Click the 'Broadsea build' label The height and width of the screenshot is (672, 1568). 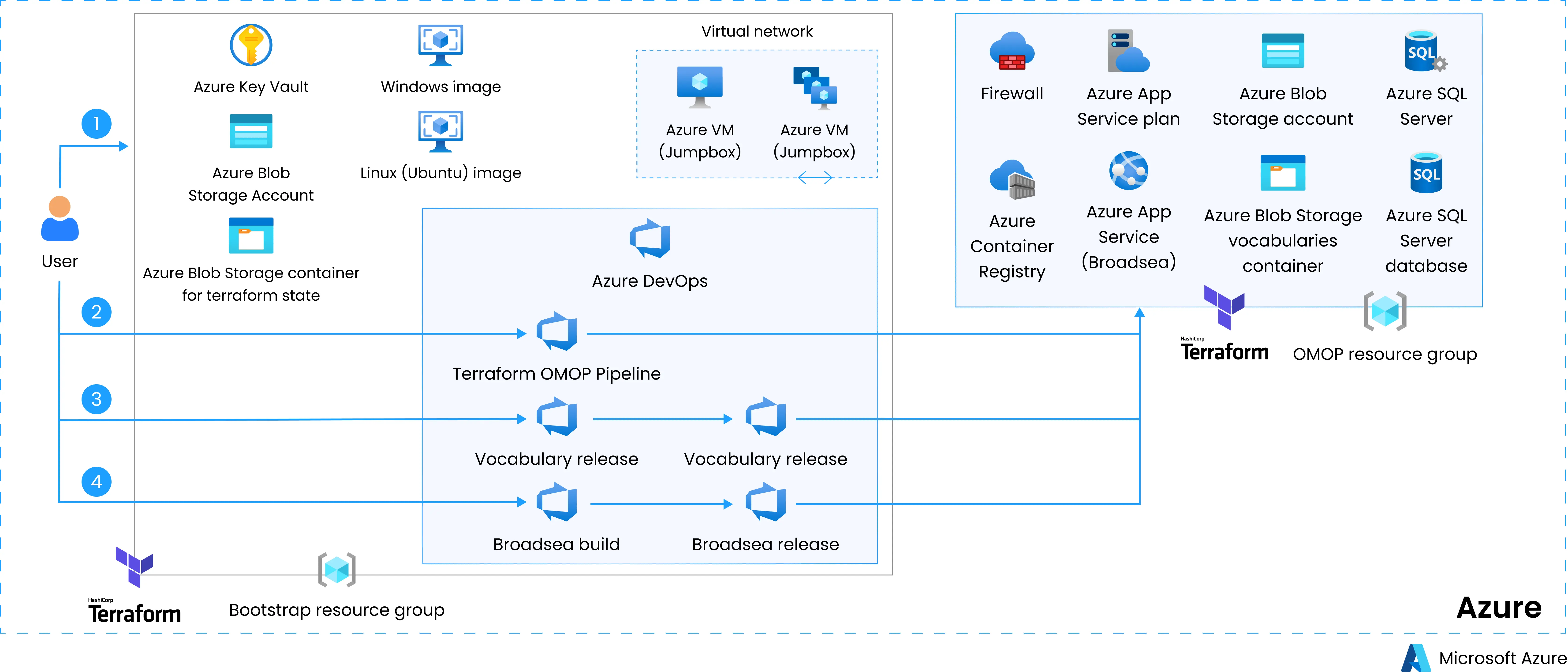[556, 544]
